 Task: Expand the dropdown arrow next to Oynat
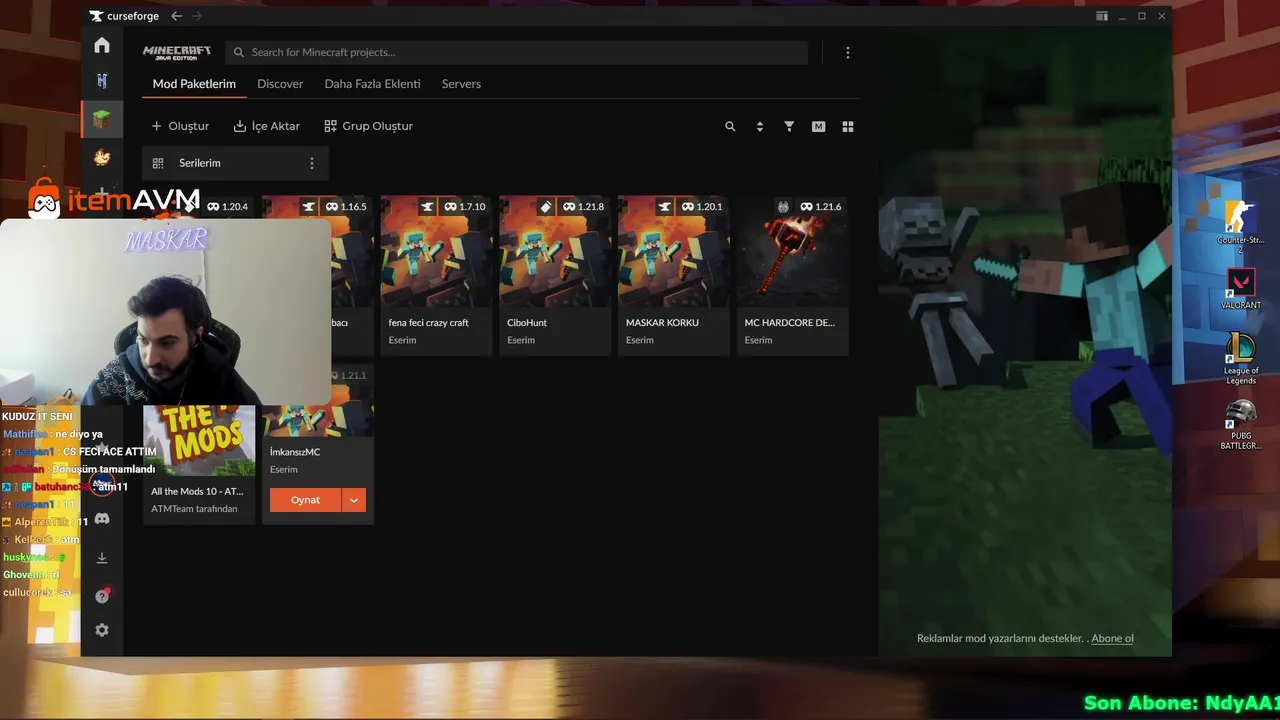354,500
